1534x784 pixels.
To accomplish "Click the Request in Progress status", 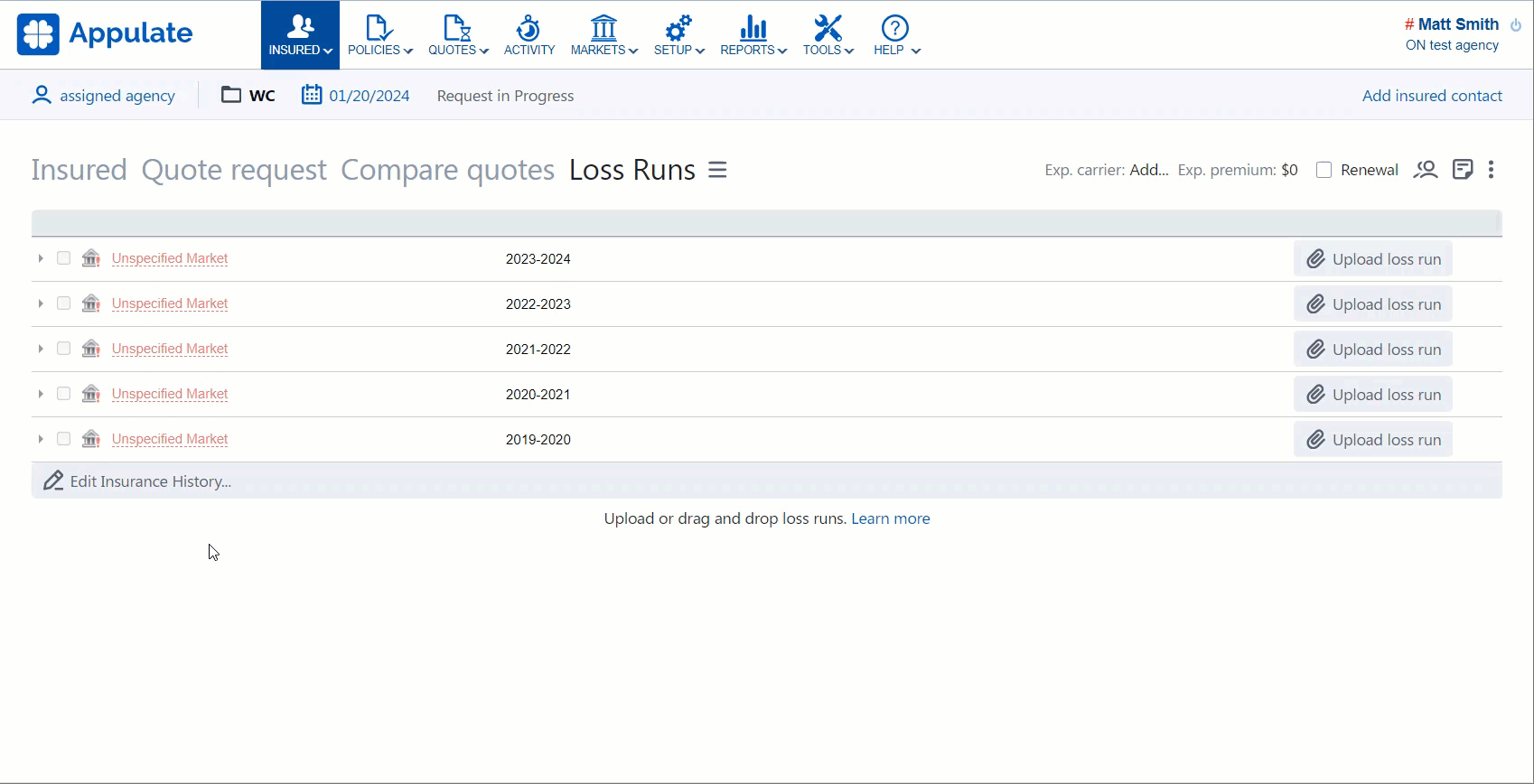I will 505,96.
